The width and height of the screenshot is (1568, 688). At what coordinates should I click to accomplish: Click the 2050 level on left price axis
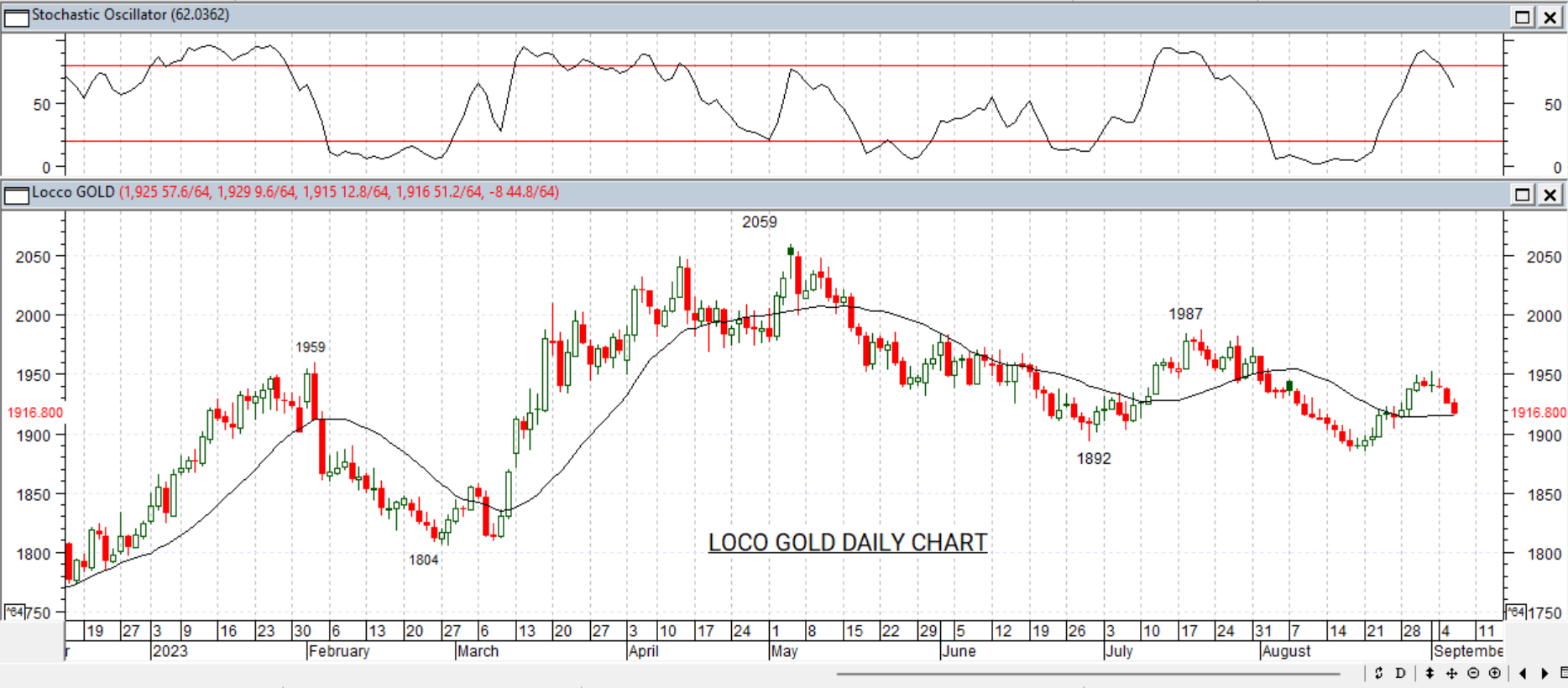click(34, 258)
